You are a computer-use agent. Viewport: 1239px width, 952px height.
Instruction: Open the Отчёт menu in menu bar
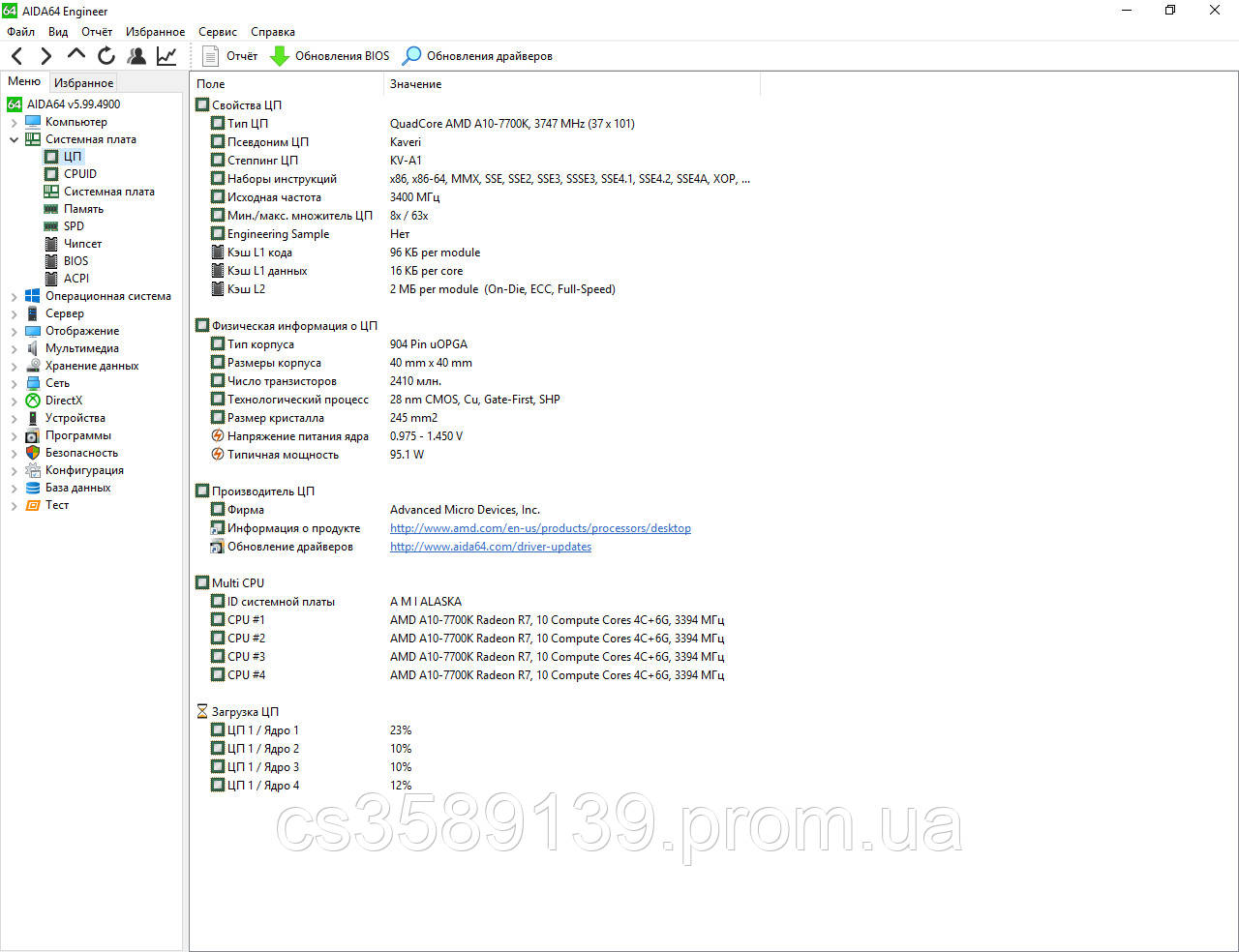tap(97, 32)
